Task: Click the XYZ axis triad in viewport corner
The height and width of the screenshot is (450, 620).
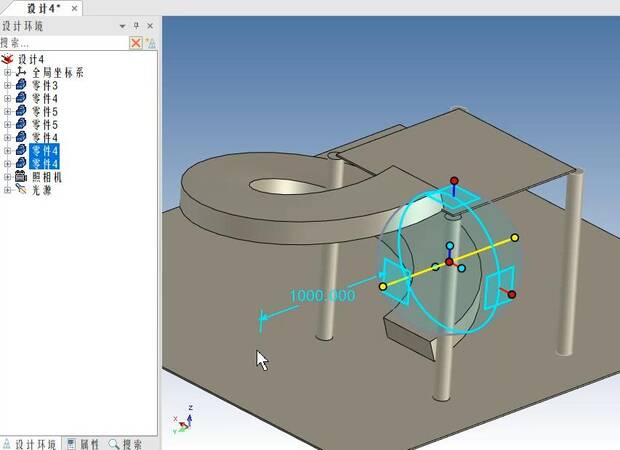Action: [183, 420]
